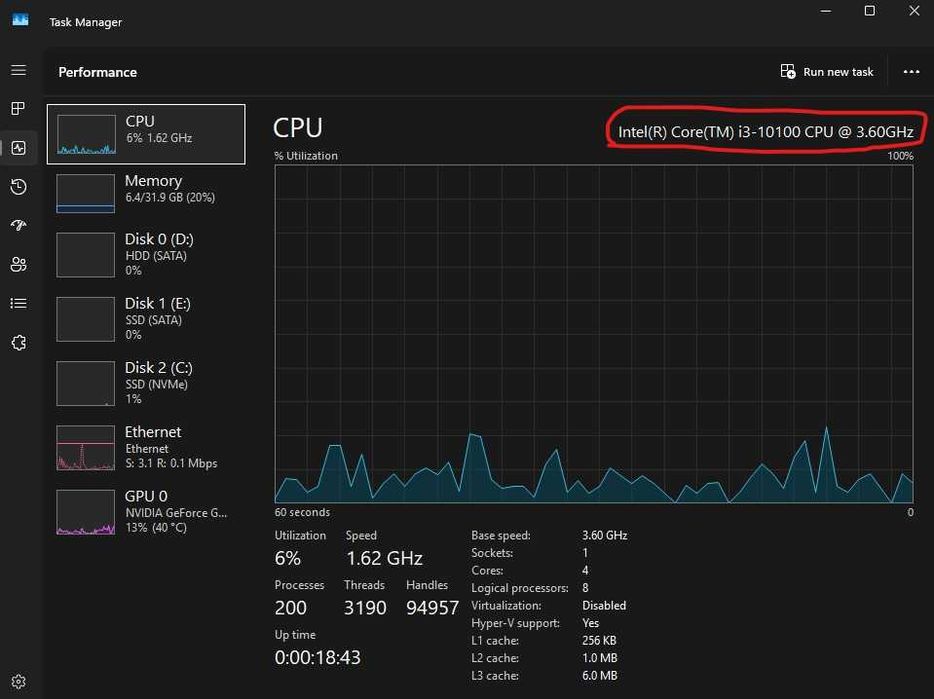Click the Virtualization Disabled value

[x=604, y=605]
